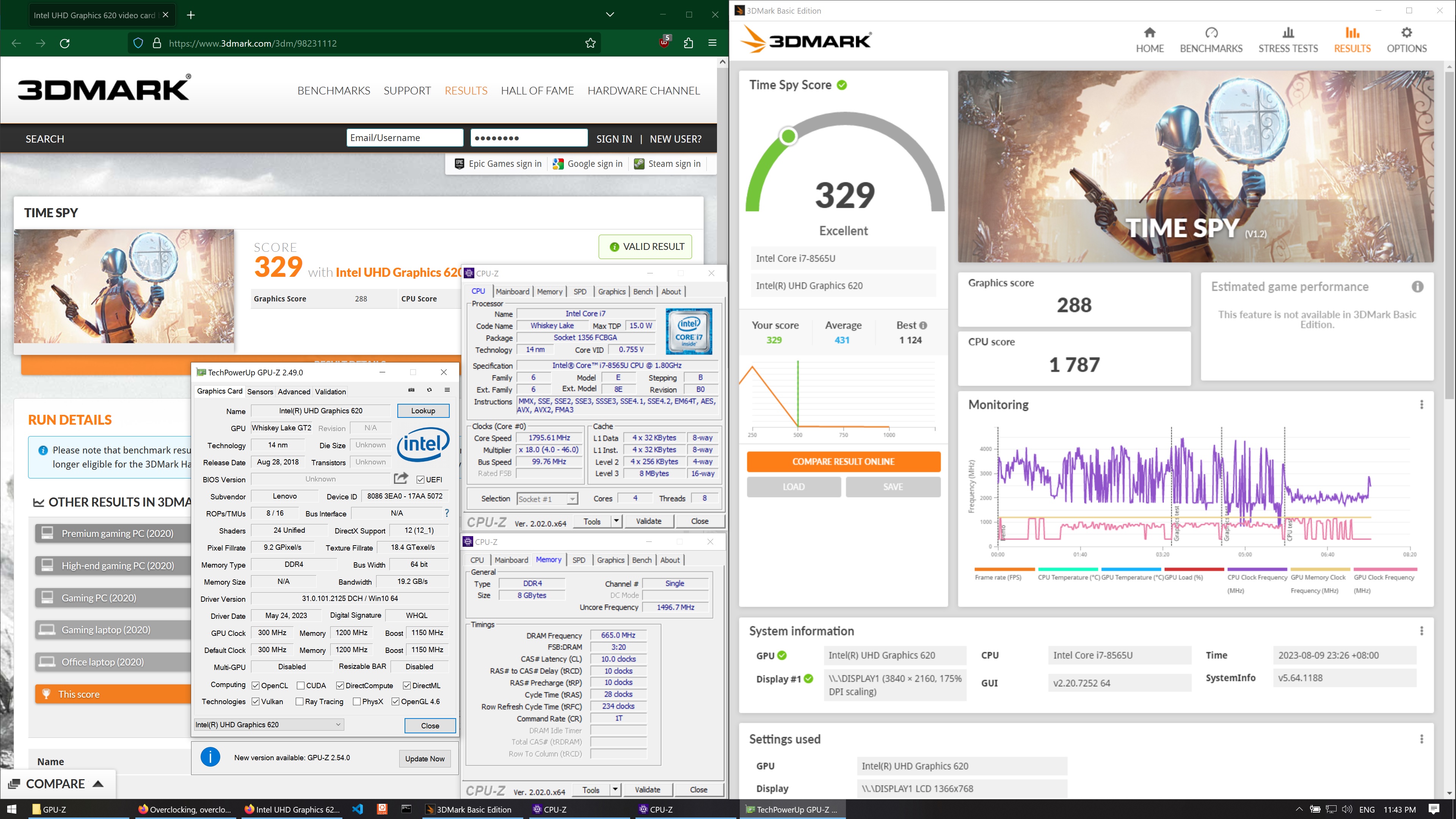Open OPTIONS gear in 3DMark app

point(1406,40)
